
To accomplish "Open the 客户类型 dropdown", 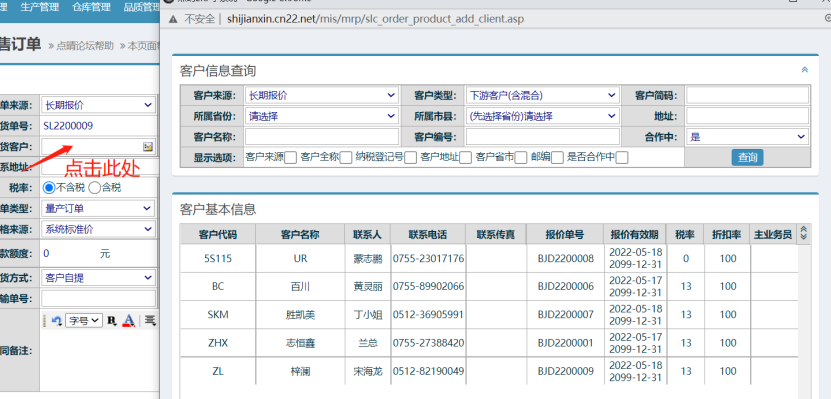I will coord(542,95).
